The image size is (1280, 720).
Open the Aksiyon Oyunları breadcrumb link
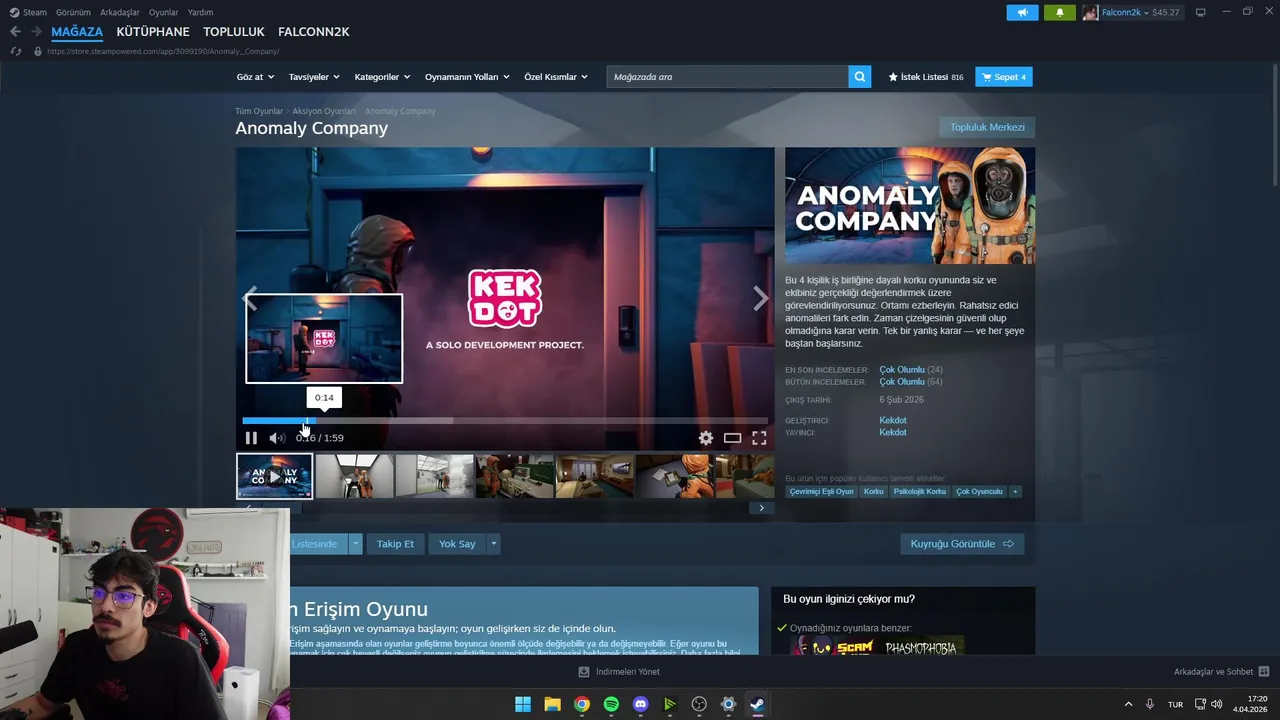(324, 111)
